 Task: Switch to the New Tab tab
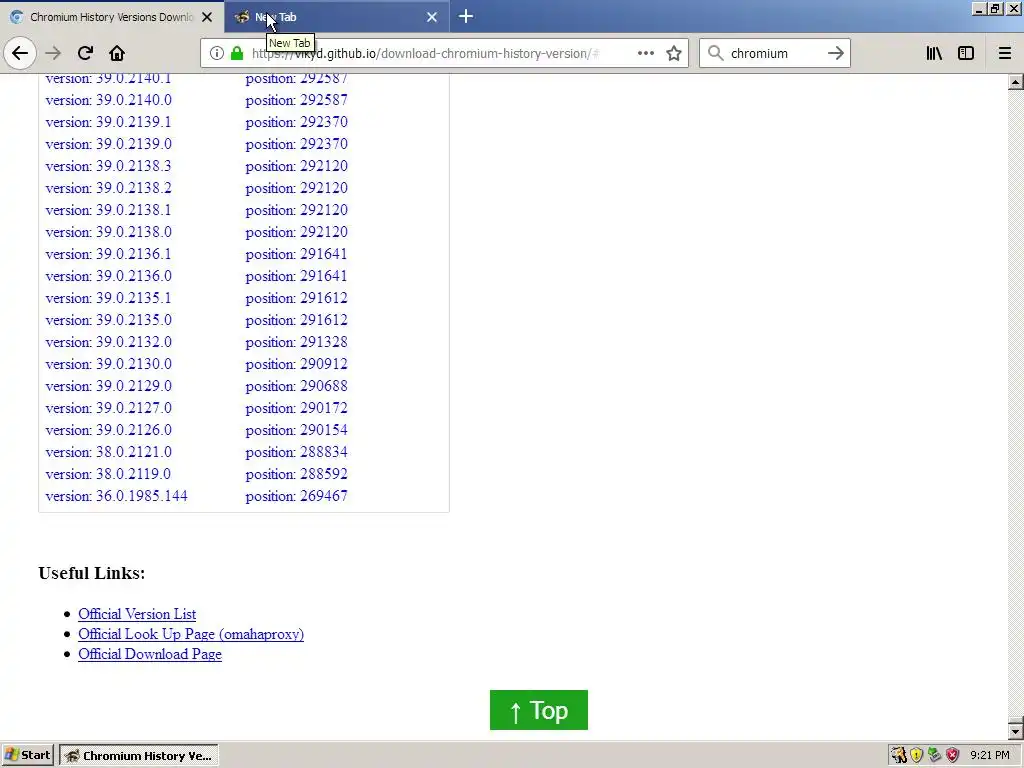[336, 17]
